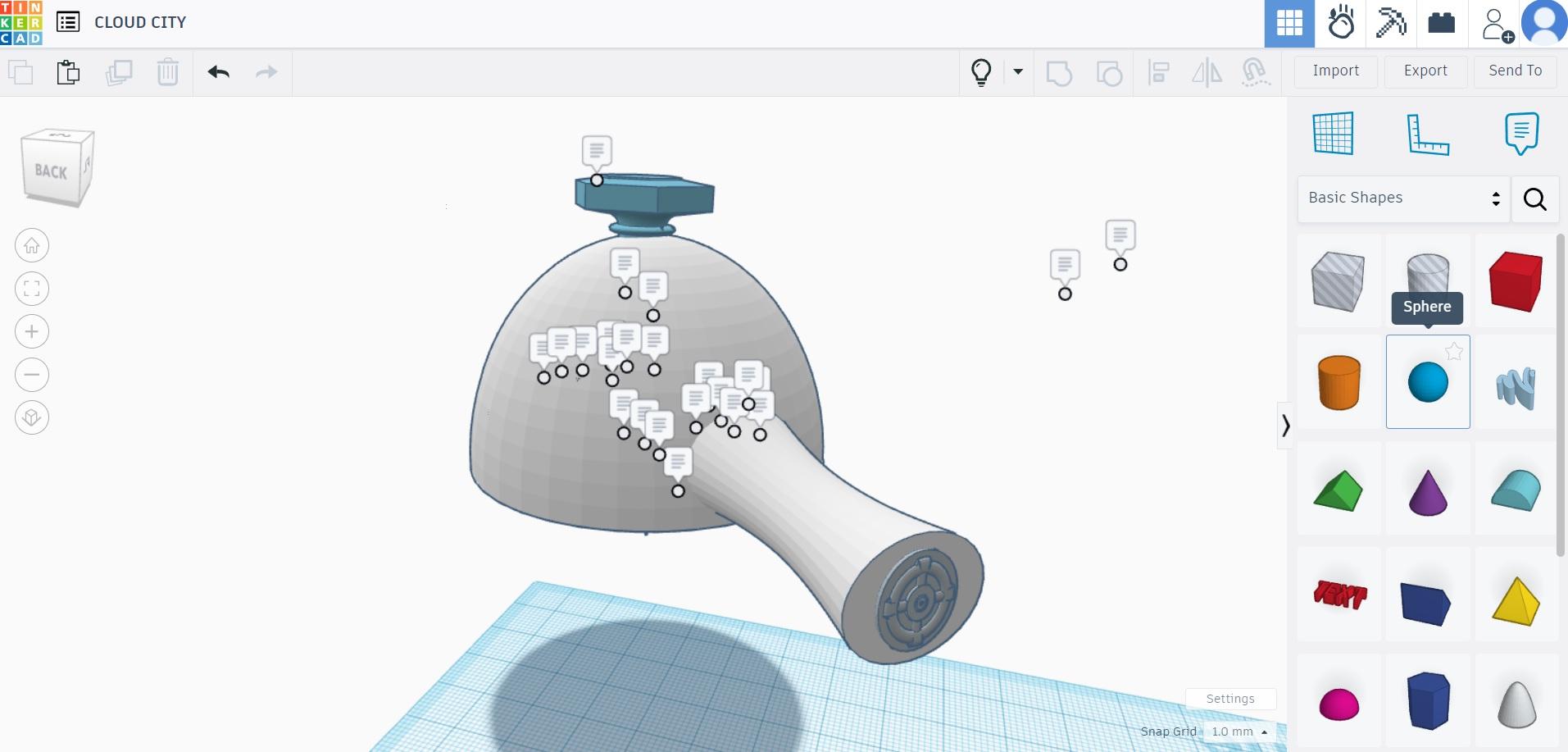Viewport: 1568px width, 752px height.
Task: Open the Snap Grid 1.0 mm dropdown
Action: (x=1239, y=731)
